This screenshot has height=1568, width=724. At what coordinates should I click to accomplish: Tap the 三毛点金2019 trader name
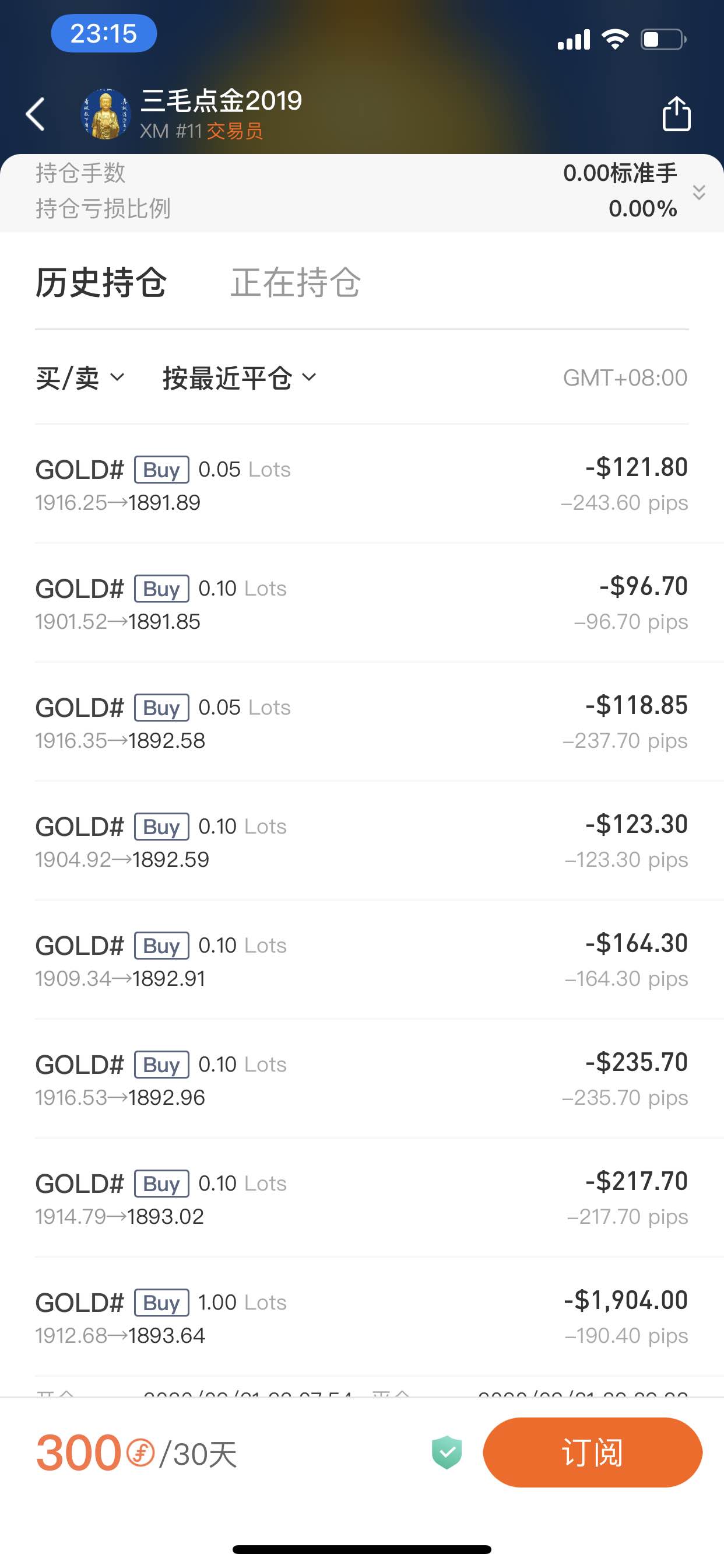pos(222,100)
